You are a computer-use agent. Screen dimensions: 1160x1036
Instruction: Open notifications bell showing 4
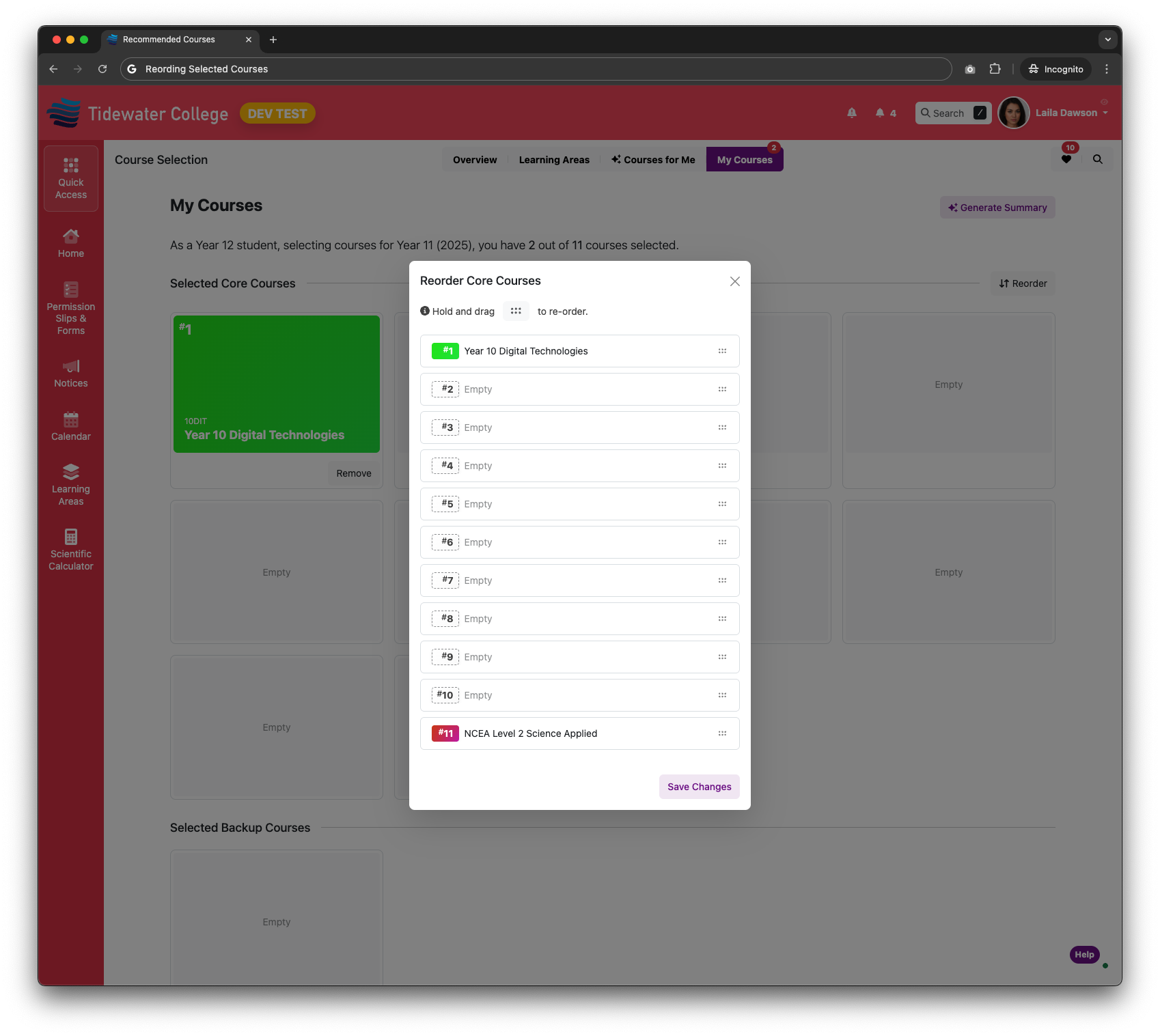pyautogui.click(x=885, y=113)
